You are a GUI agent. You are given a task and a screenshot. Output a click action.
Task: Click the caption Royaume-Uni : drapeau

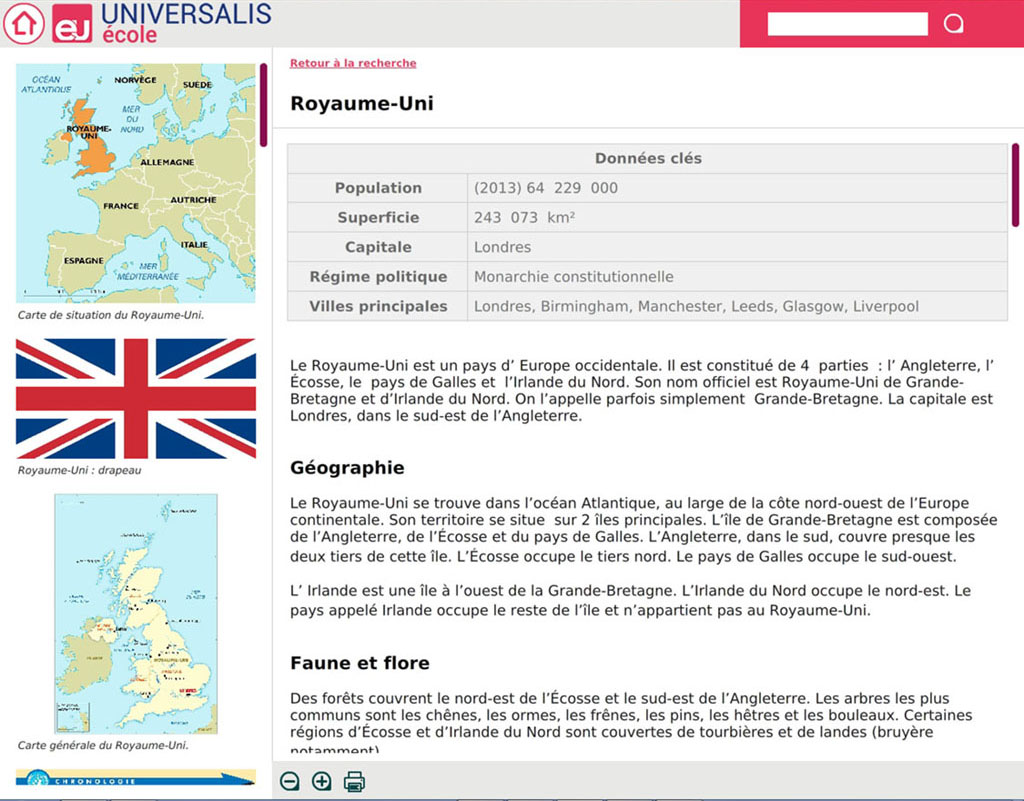coord(79,470)
